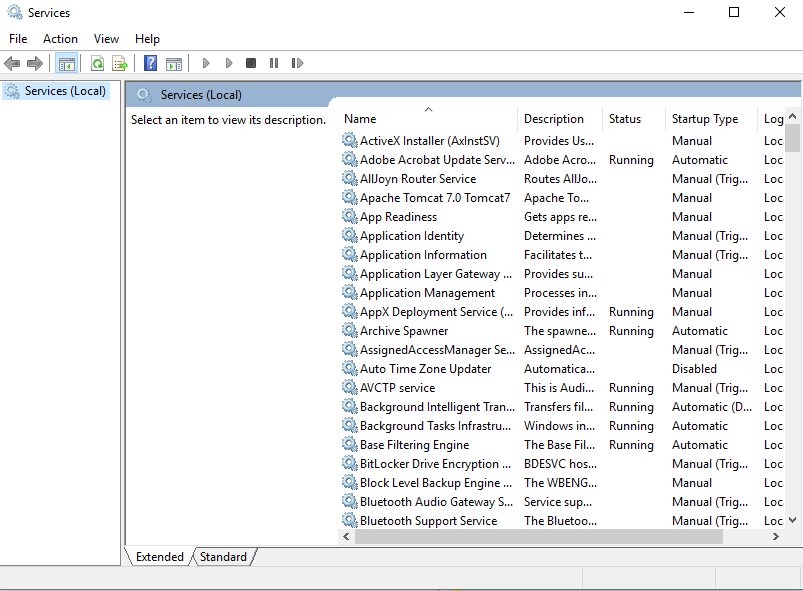This screenshot has height=591, width=803.
Task: Click Disabled startup type for Auto Time Zone
Action: click(x=694, y=369)
